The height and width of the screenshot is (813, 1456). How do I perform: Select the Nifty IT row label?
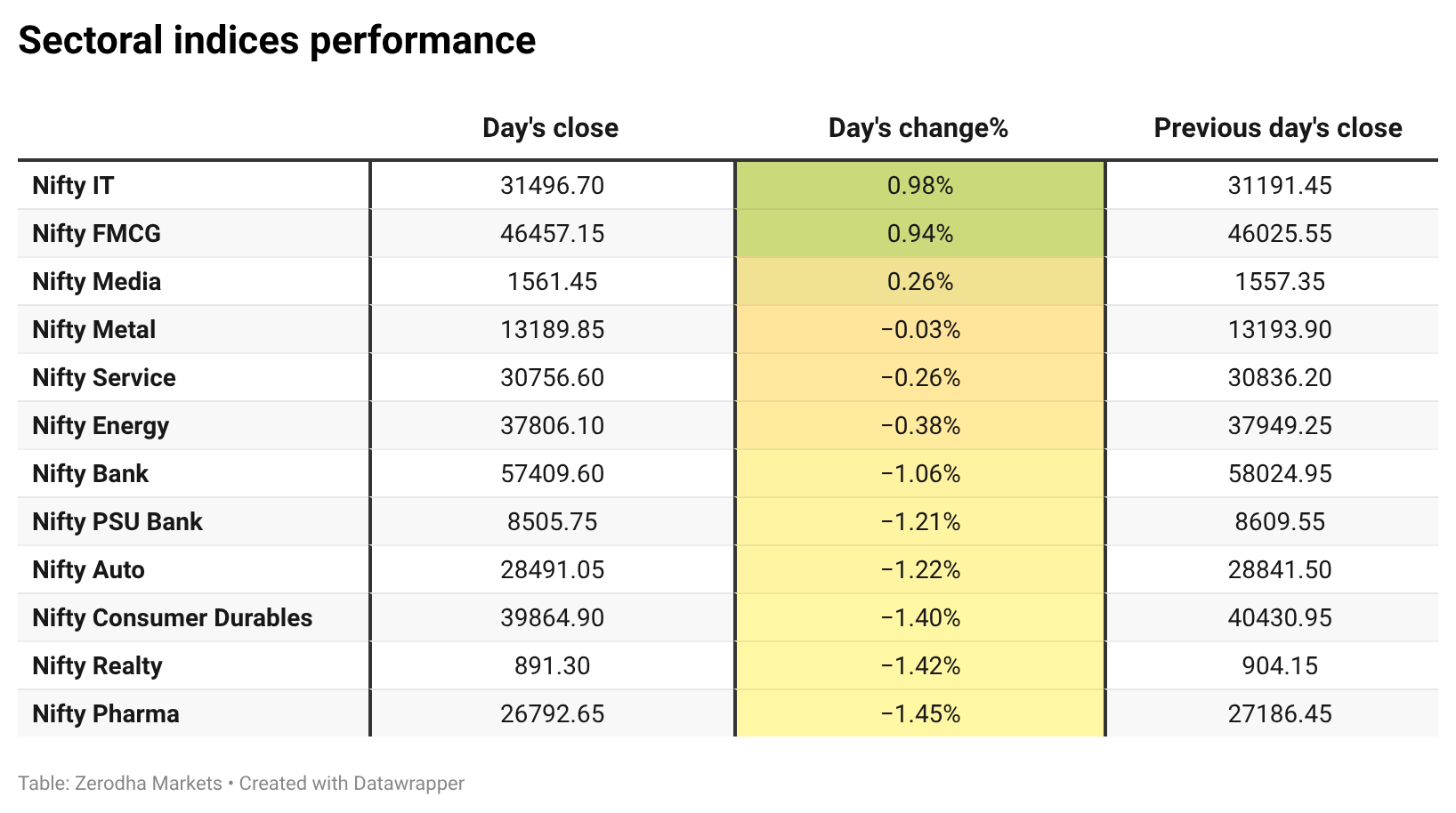(73, 185)
